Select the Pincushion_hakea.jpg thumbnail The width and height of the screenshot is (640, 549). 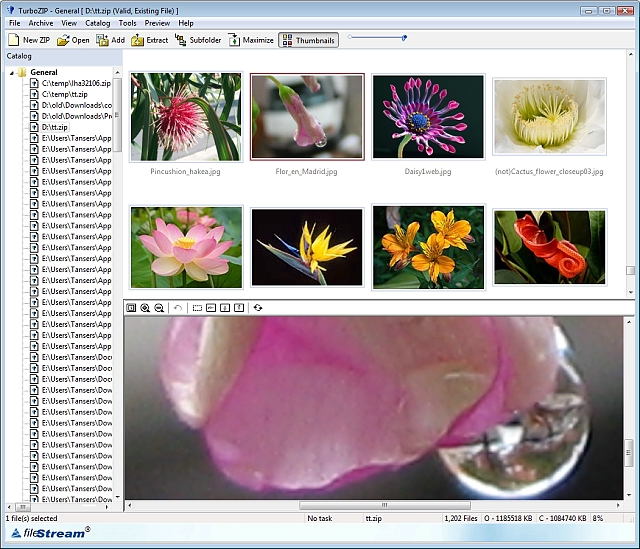coord(185,117)
